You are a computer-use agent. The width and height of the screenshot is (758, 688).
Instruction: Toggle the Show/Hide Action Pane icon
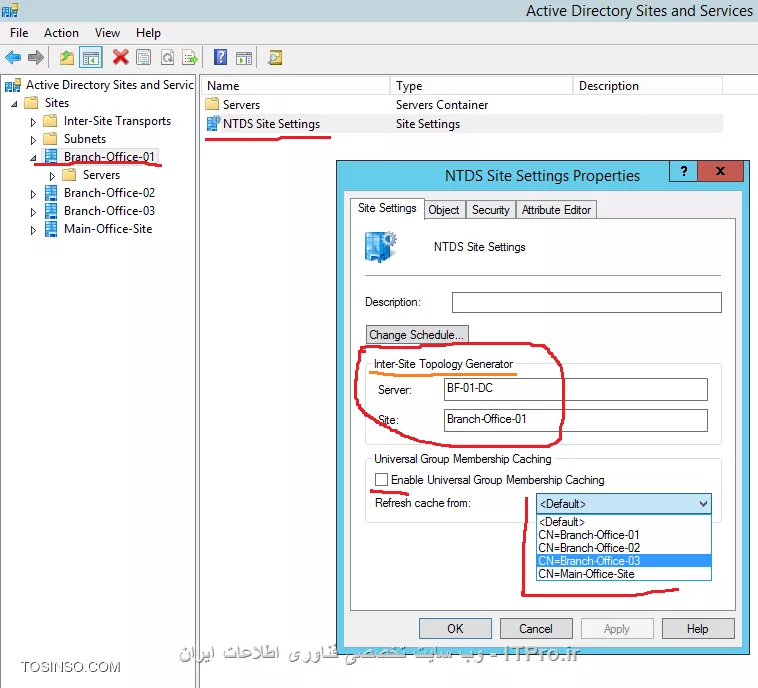[x=244, y=58]
